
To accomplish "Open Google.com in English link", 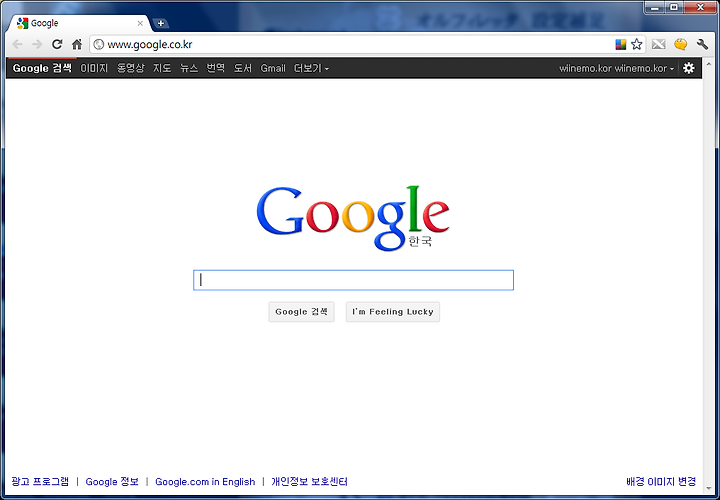I will pyautogui.click(x=205, y=481).
